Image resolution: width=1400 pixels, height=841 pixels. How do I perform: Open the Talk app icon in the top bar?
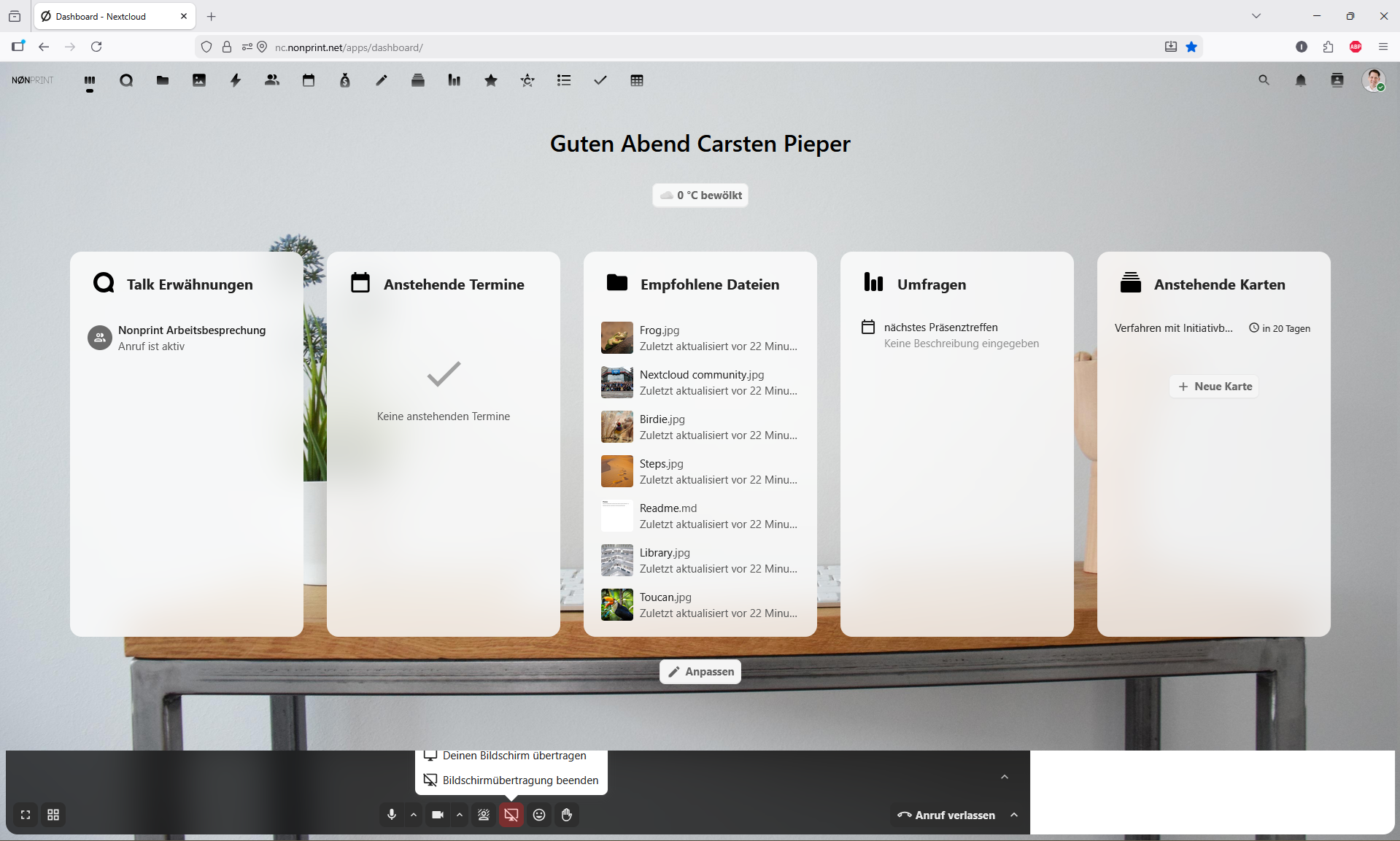point(126,80)
